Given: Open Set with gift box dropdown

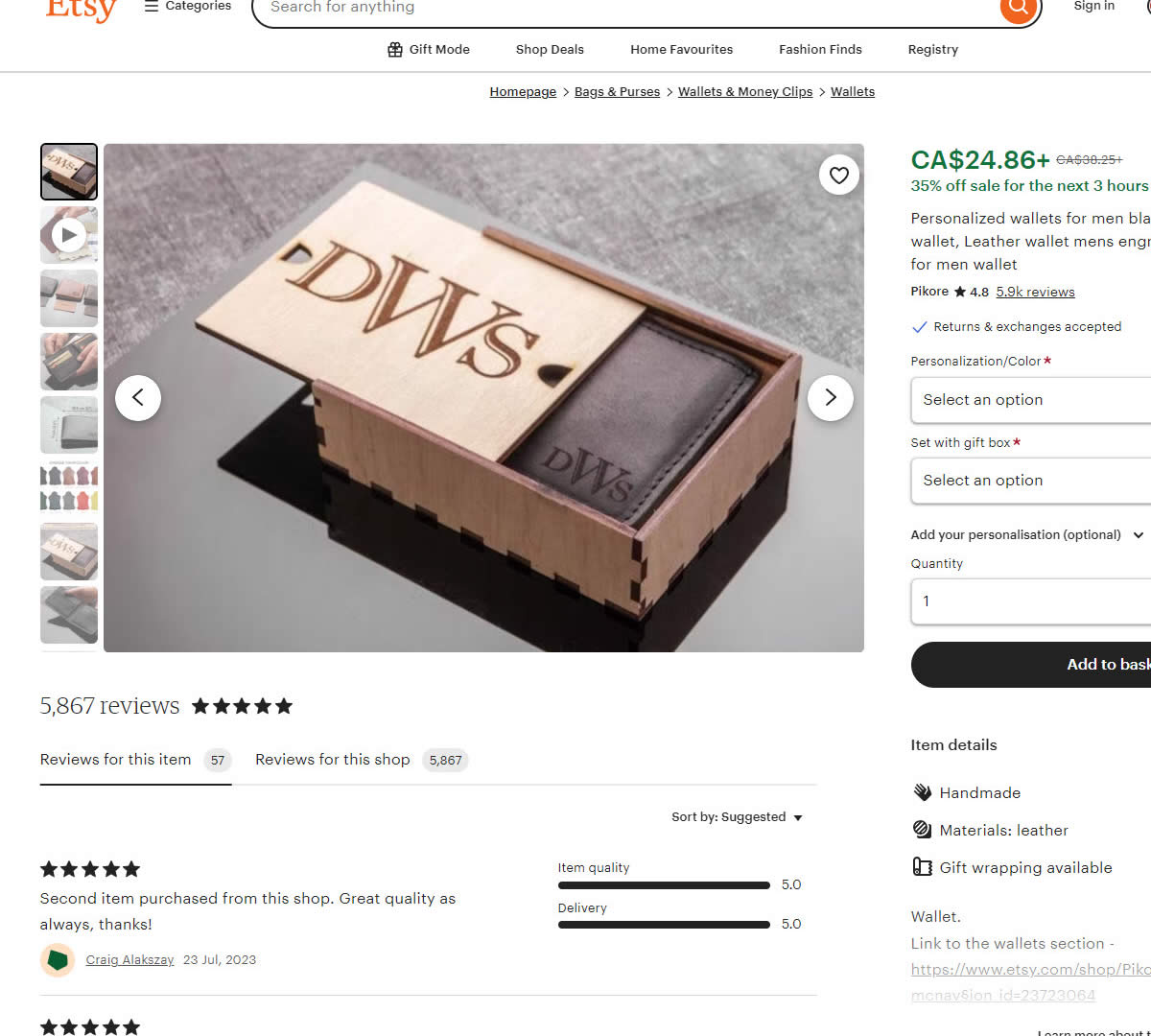Looking at the screenshot, I should pos(1031,481).
